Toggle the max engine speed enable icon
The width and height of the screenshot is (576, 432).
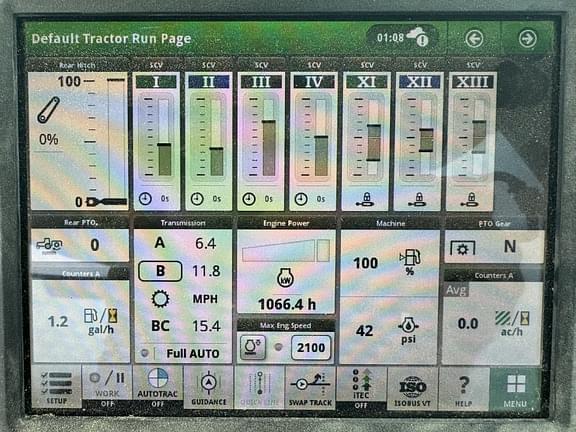tap(253, 346)
